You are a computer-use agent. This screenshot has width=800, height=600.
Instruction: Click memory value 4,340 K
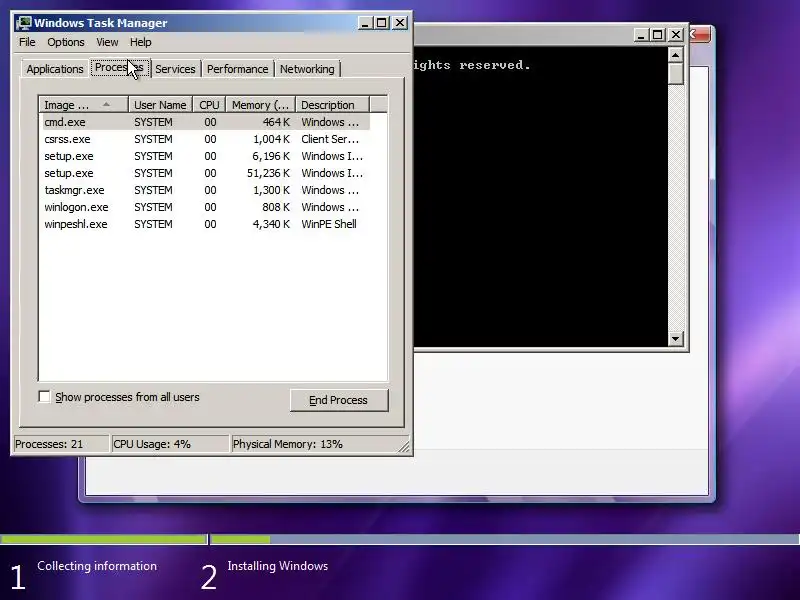tap(271, 224)
